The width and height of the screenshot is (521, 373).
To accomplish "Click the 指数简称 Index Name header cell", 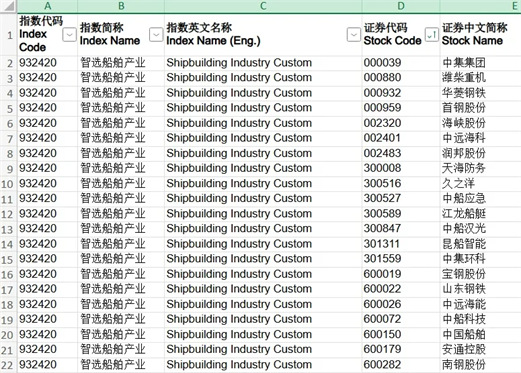I will 121,35.
